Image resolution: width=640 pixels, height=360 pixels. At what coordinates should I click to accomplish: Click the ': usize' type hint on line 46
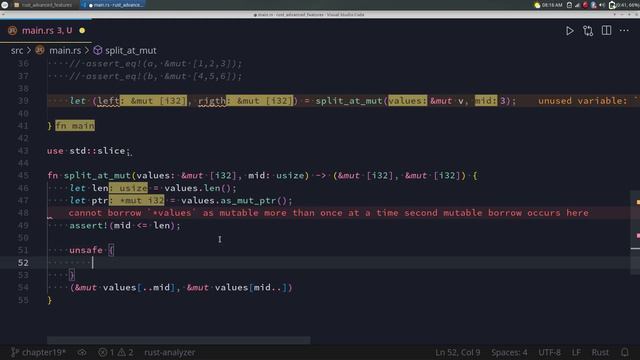pyautogui.click(x=128, y=188)
